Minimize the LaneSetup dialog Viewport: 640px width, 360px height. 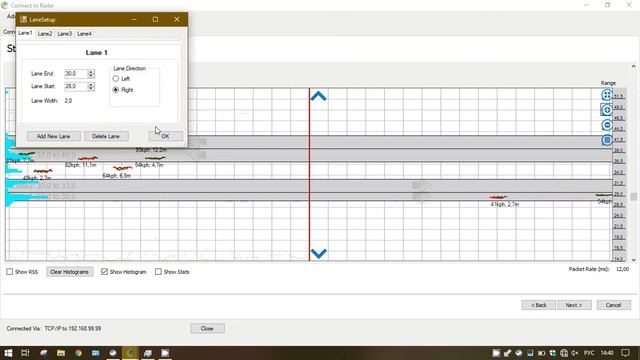[134, 19]
